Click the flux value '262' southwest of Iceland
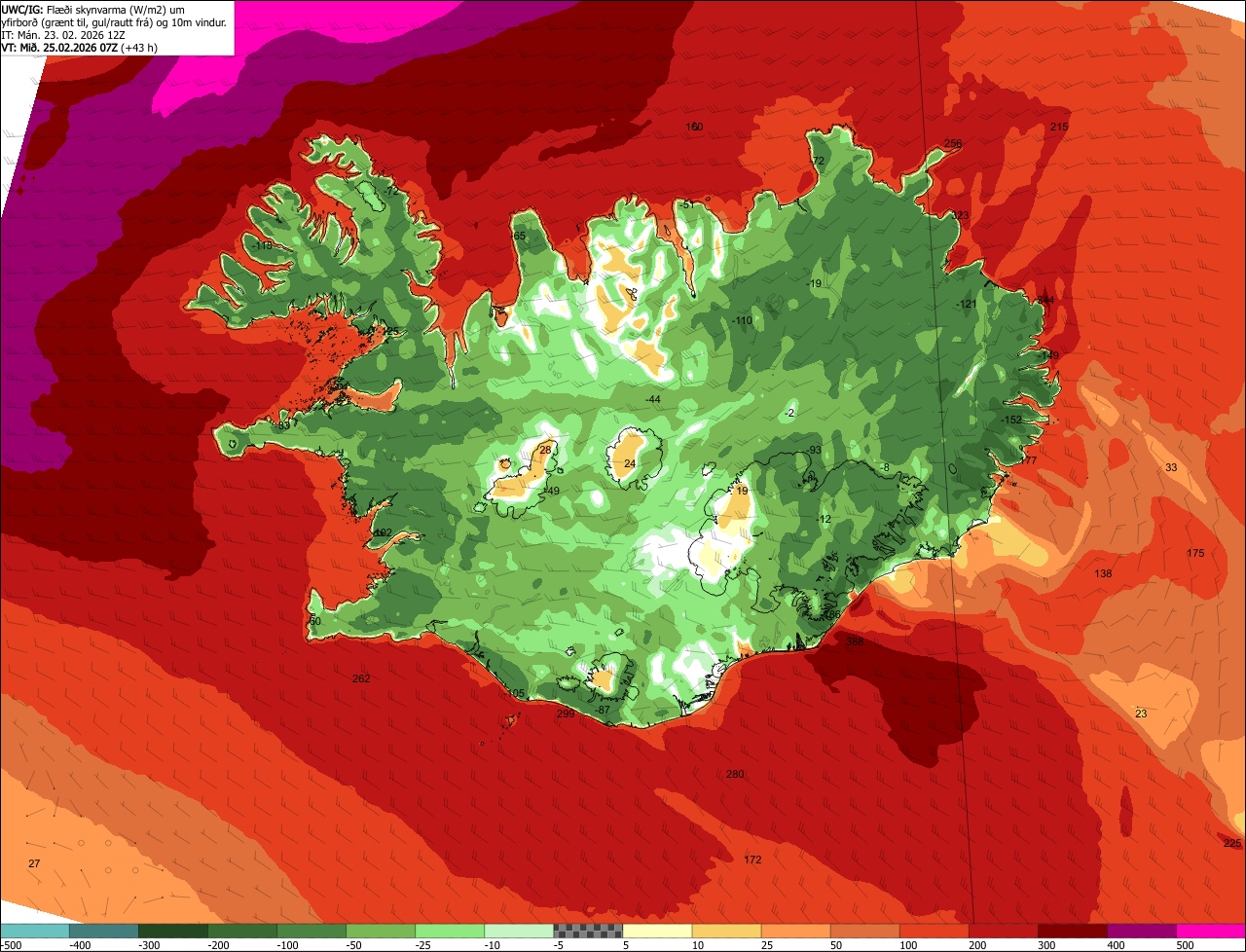This screenshot has width=1246, height=952. (361, 678)
